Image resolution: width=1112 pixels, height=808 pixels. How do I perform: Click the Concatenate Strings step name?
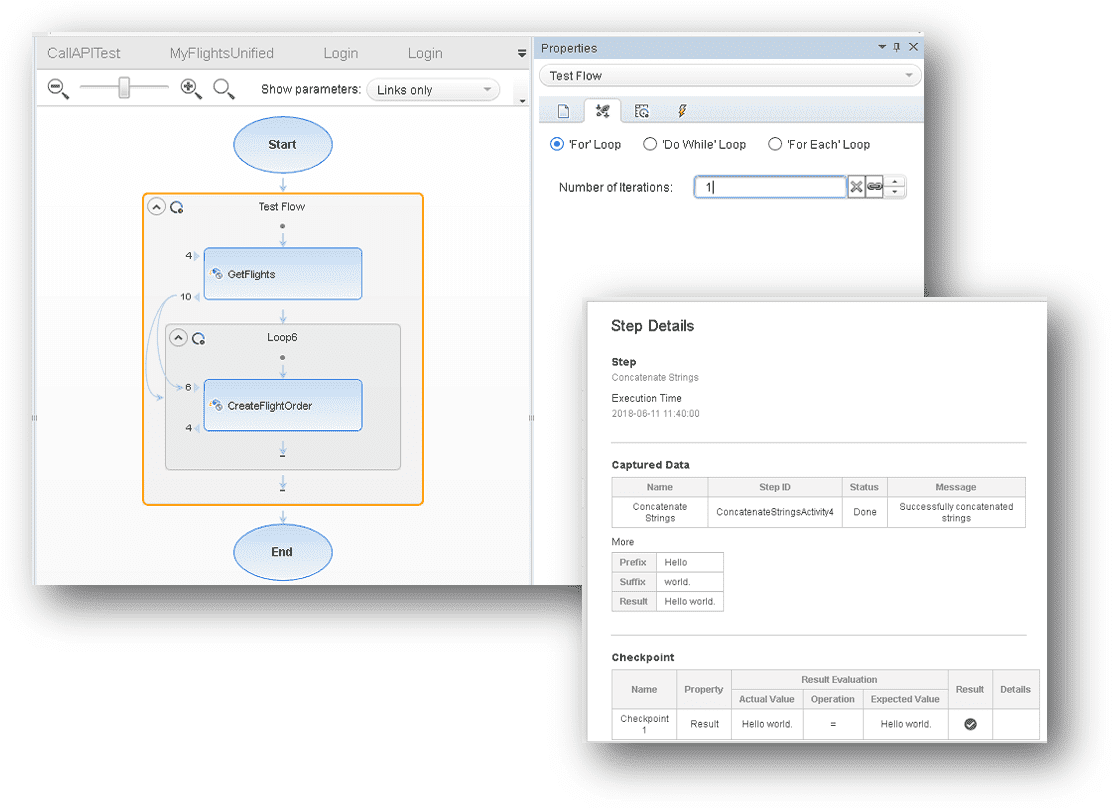tap(655, 377)
